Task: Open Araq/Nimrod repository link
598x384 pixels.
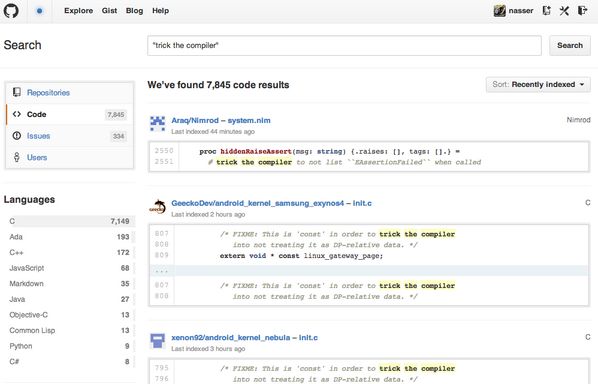Action: point(195,121)
